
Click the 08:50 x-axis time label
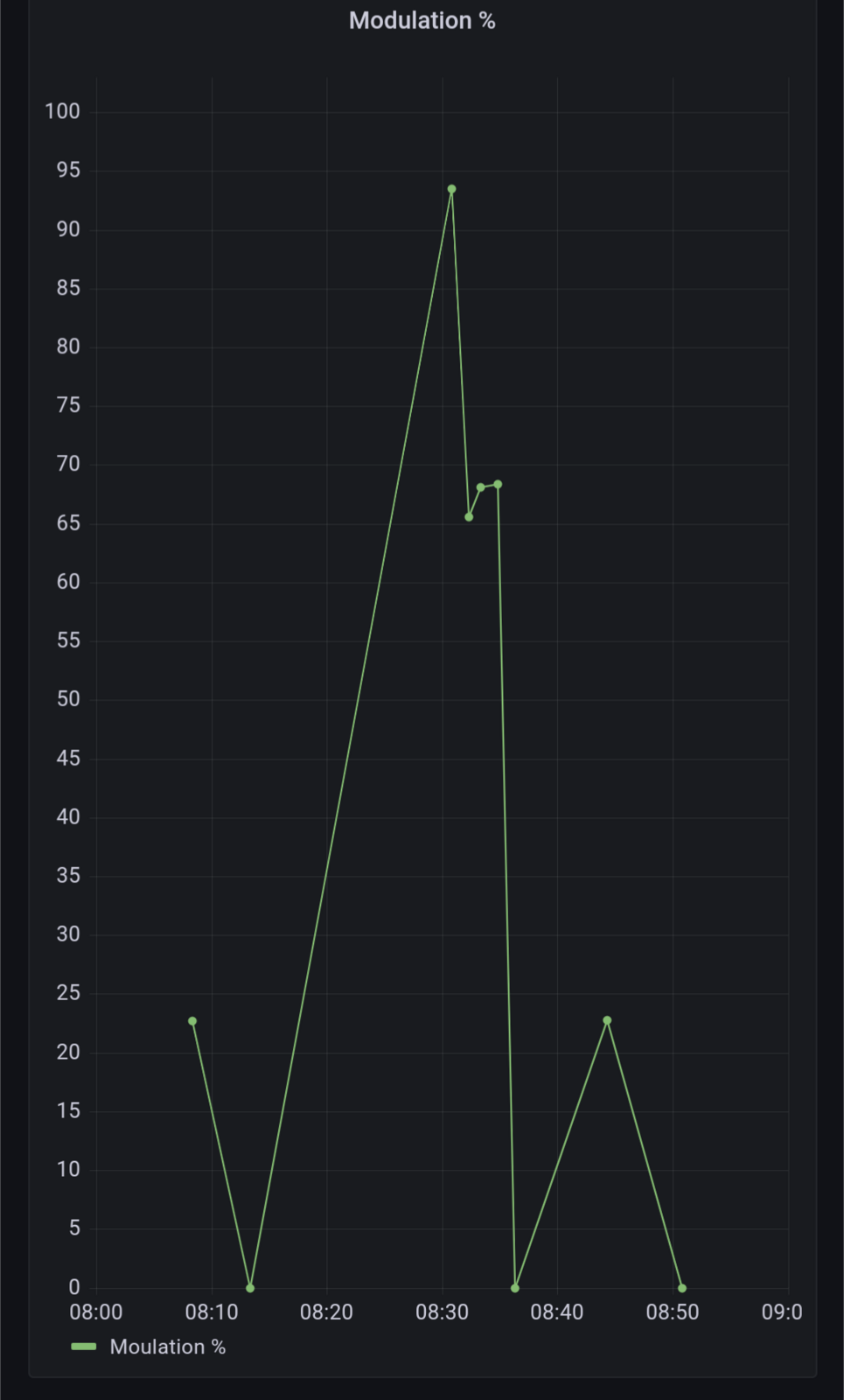click(x=673, y=1312)
